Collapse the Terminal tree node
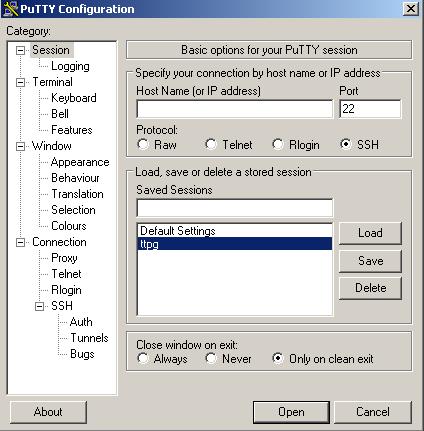 click(x=21, y=82)
